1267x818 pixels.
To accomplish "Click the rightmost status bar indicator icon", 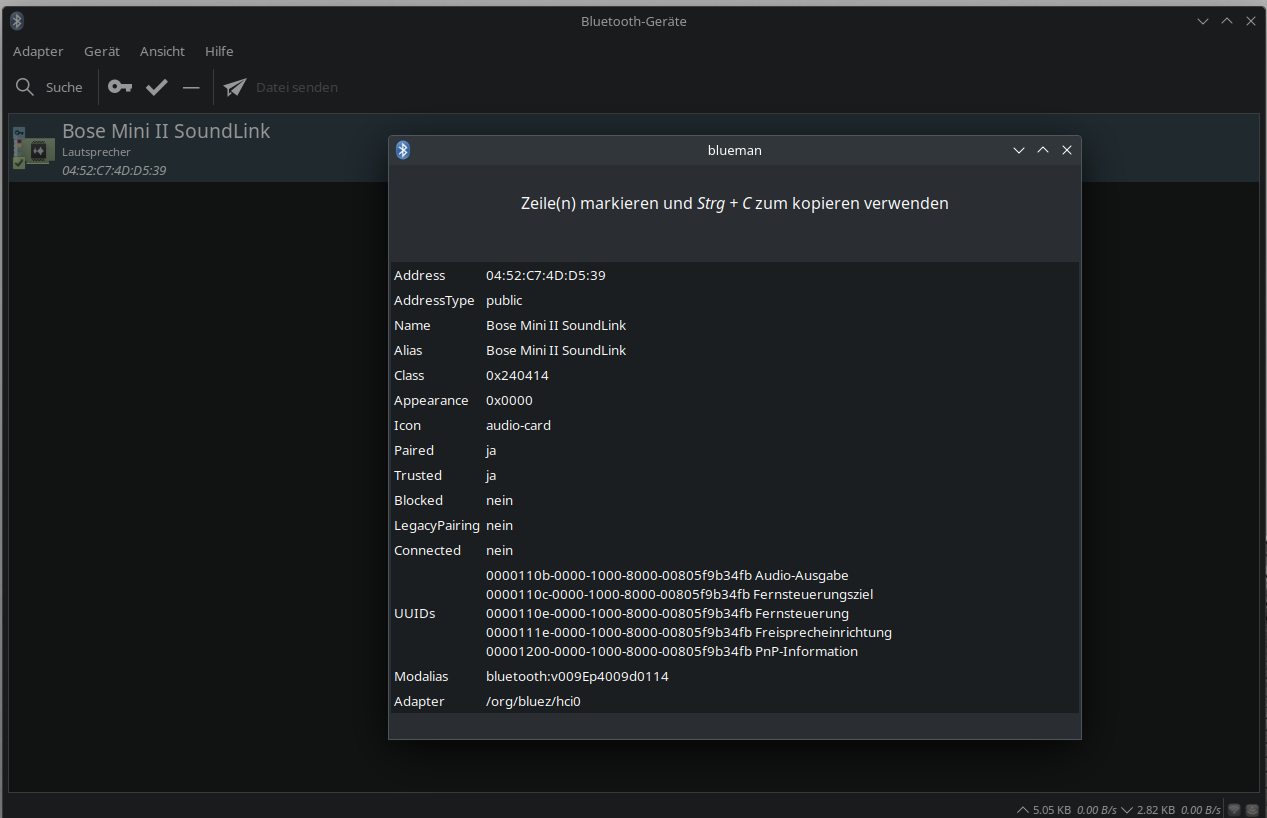I will [x=1251, y=809].
